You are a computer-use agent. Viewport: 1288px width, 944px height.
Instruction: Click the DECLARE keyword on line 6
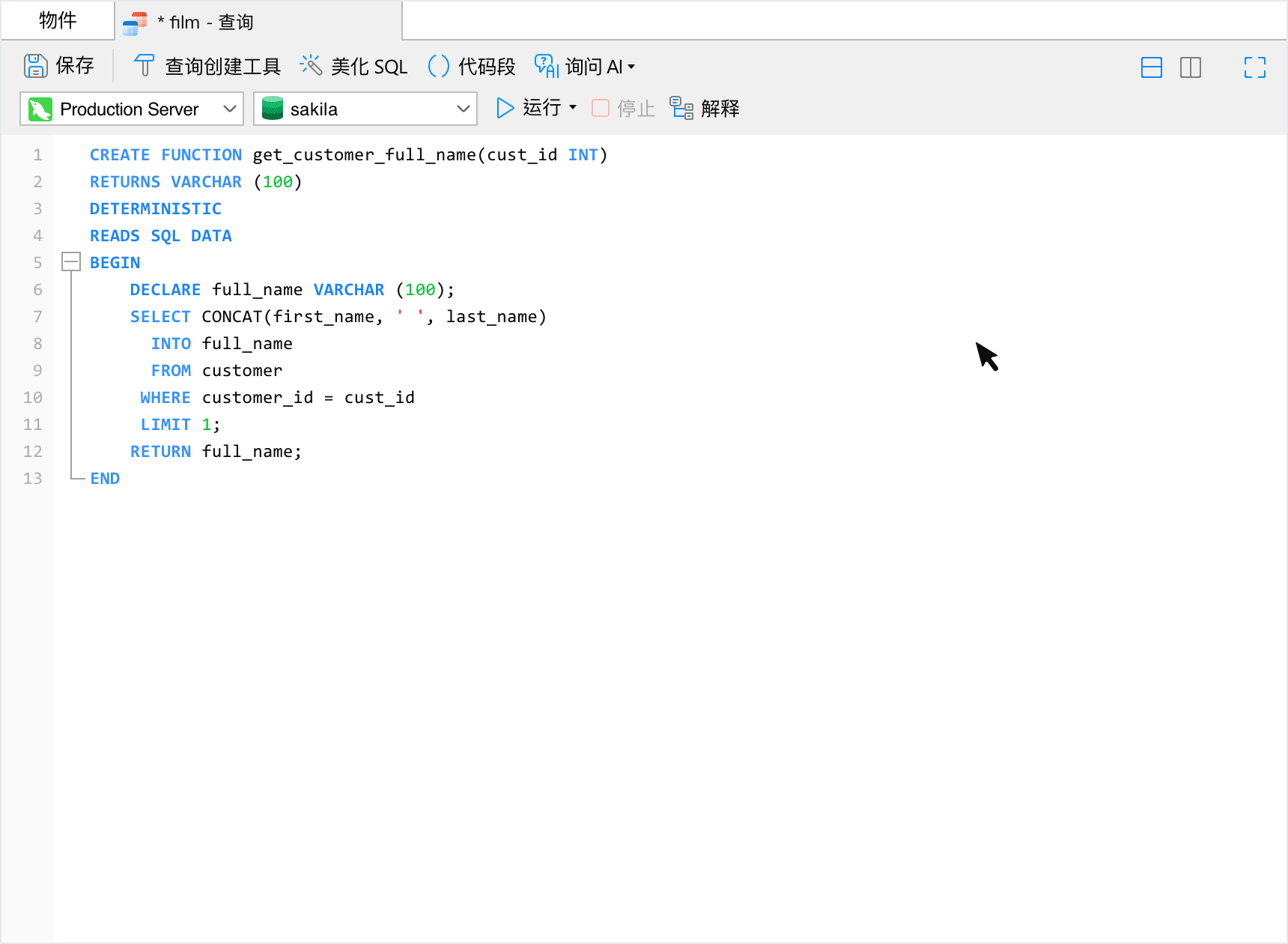tap(165, 290)
